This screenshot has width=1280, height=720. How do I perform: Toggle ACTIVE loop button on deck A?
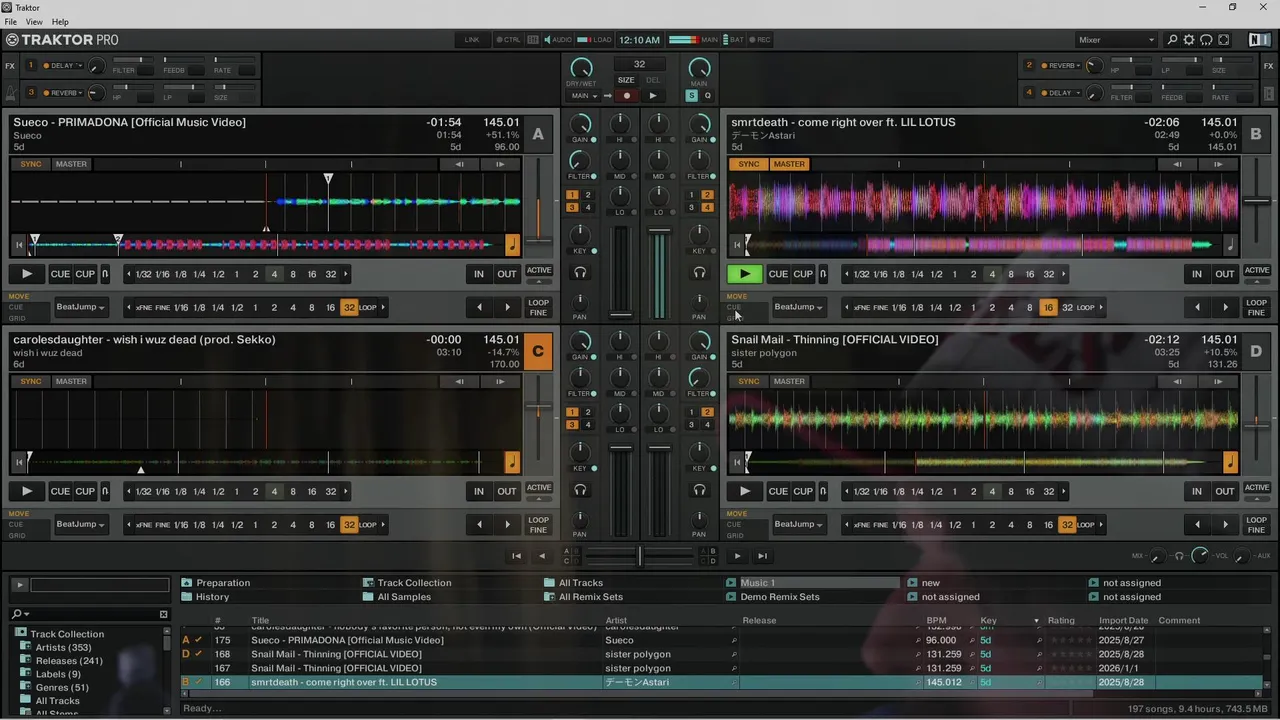[539, 271]
